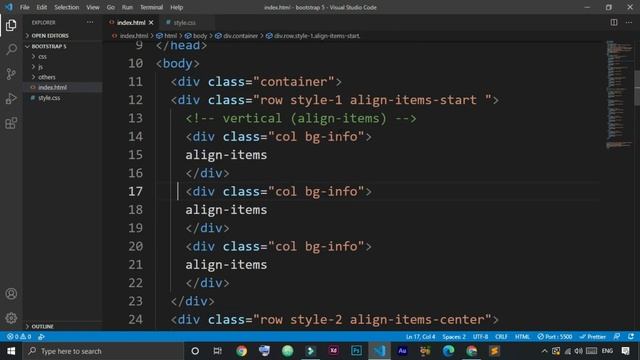Select index.html in the file tree

point(52,87)
